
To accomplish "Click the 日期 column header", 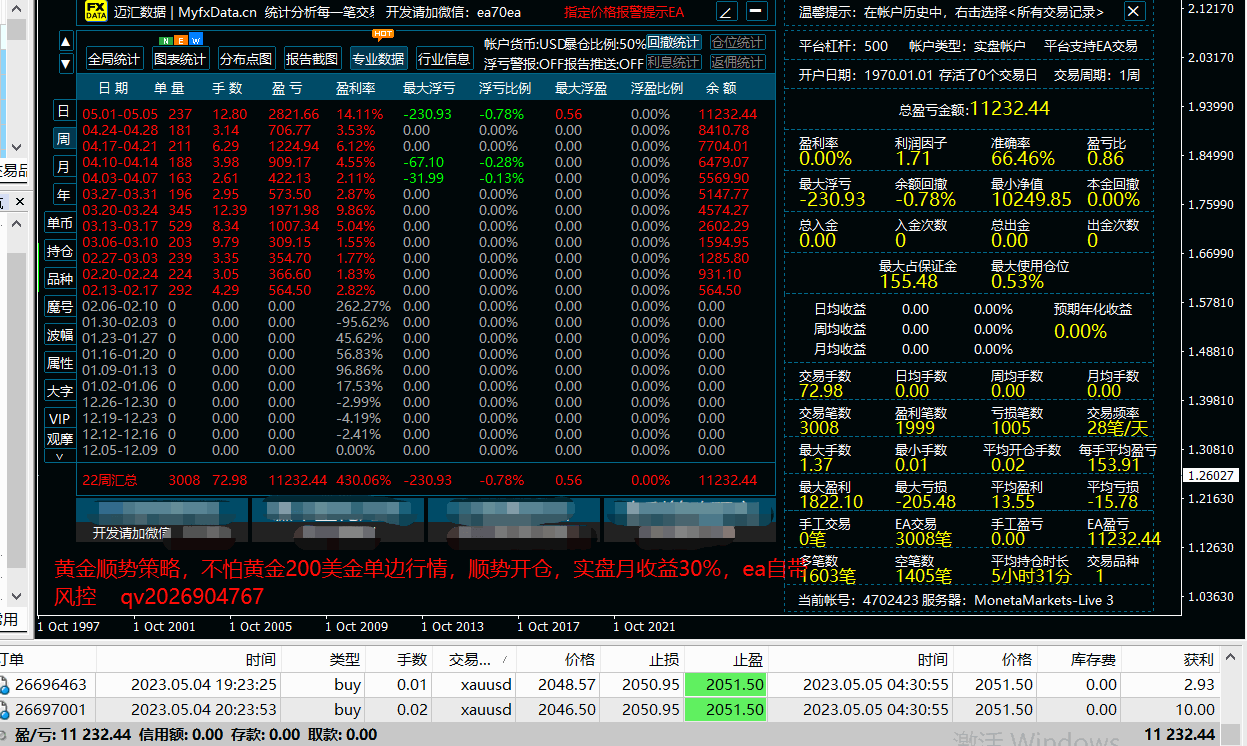I will [113, 89].
